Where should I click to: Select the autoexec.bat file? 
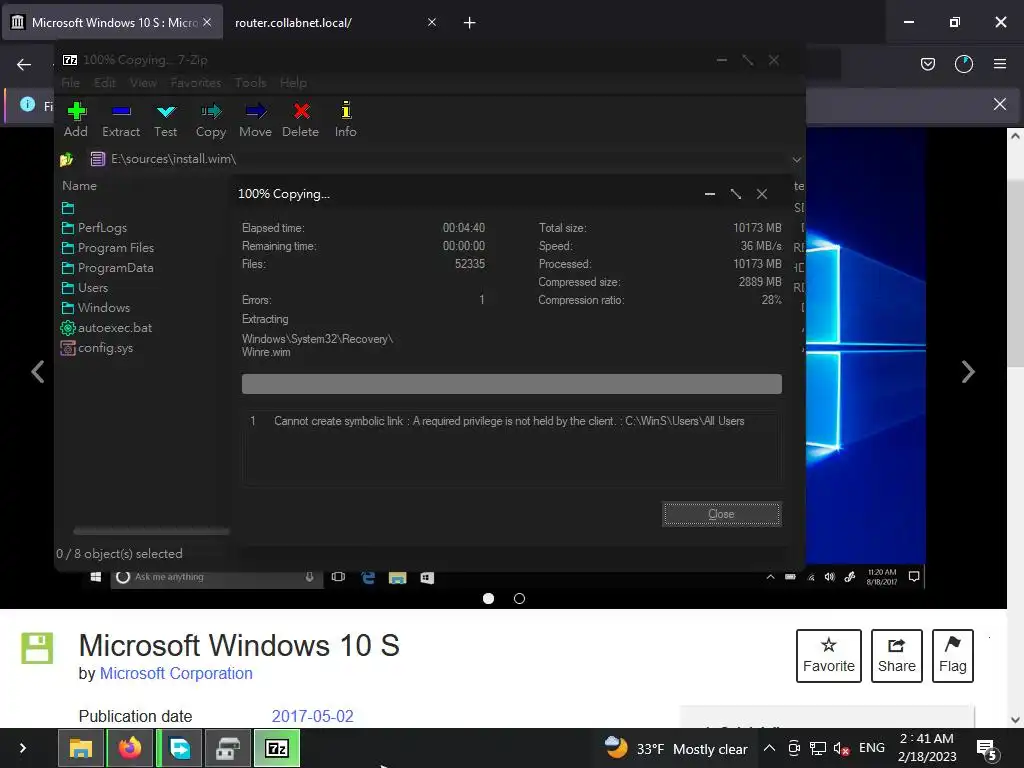click(115, 328)
